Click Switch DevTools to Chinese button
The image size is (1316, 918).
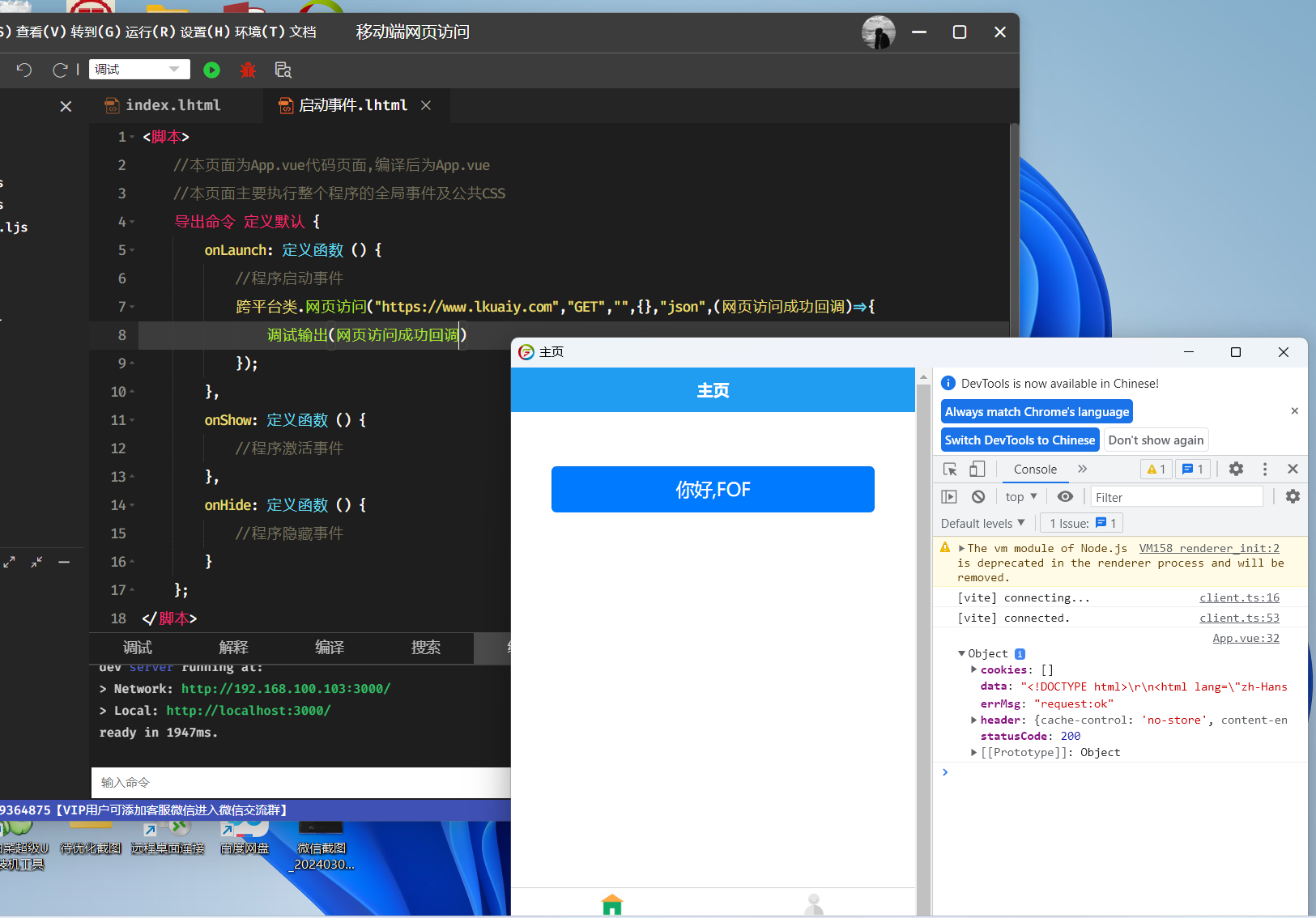[1020, 440]
